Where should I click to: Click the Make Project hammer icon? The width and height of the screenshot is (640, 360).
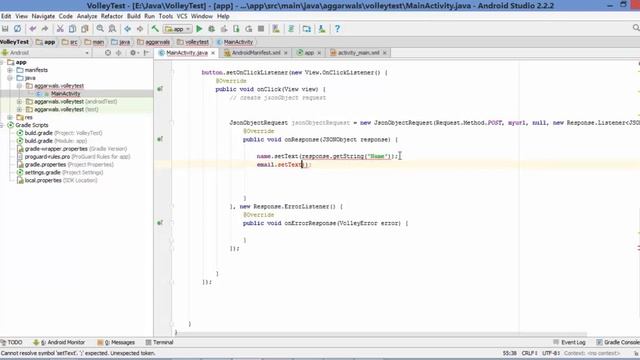coord(155,29)
